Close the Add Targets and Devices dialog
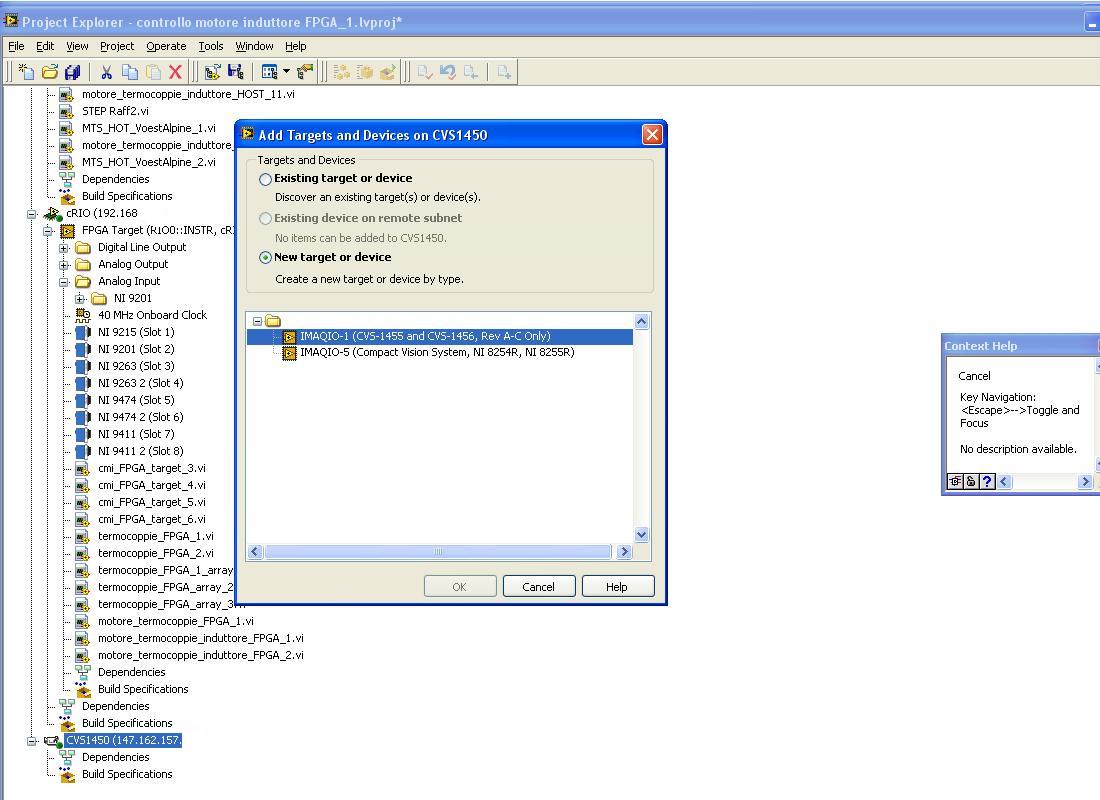Screen dimensions: 1100x800 [x=652, y=135]
